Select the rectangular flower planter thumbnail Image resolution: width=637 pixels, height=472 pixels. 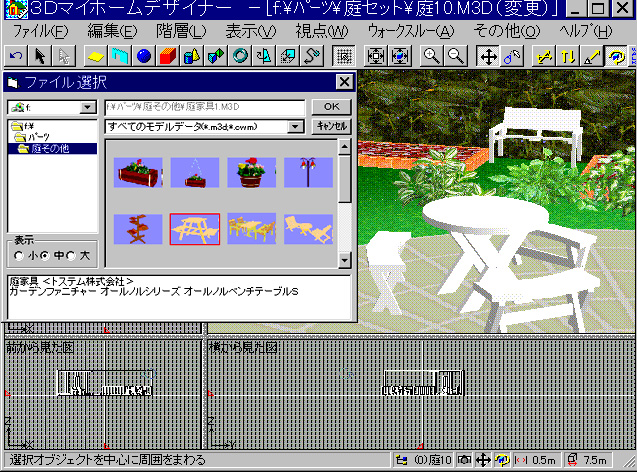point(138,173)
